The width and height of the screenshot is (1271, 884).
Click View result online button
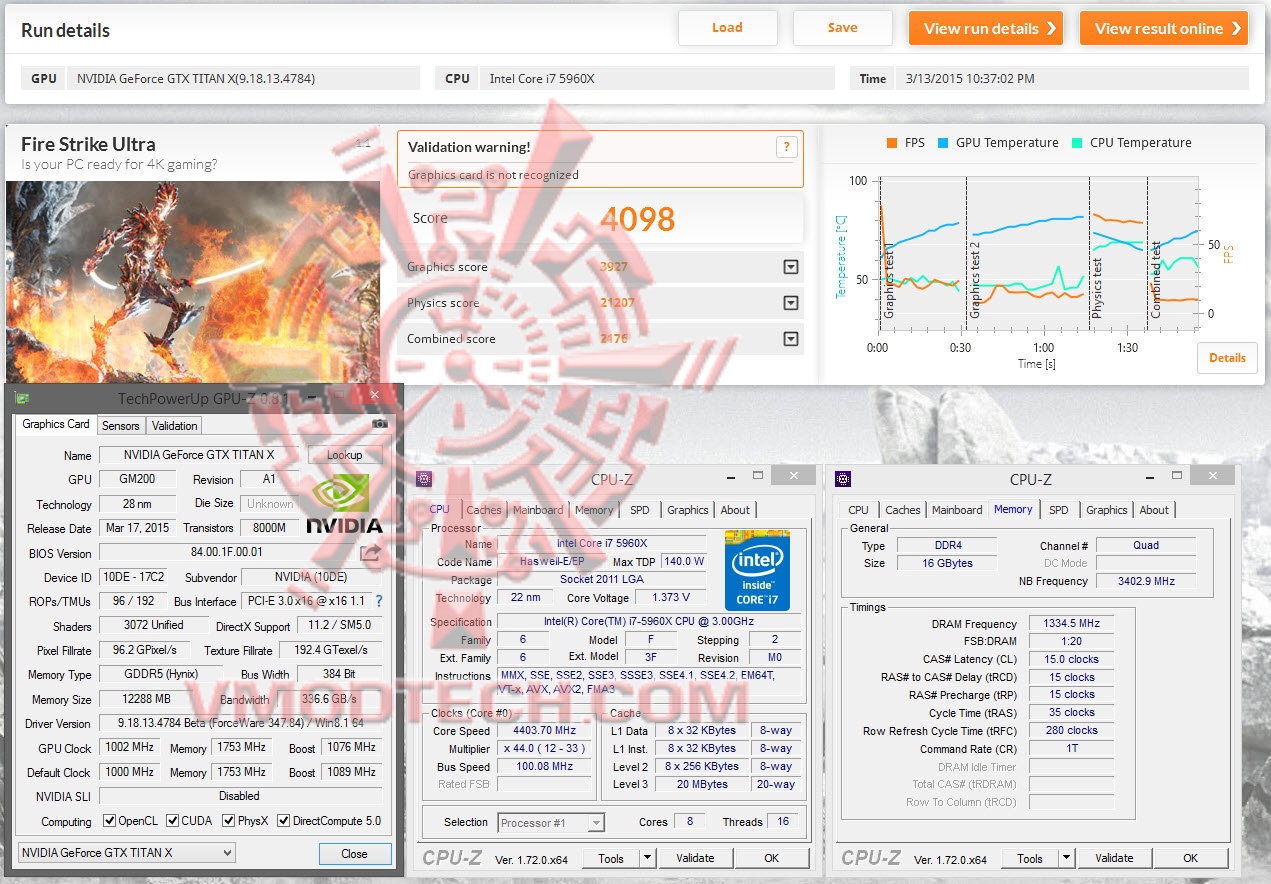1164,28
